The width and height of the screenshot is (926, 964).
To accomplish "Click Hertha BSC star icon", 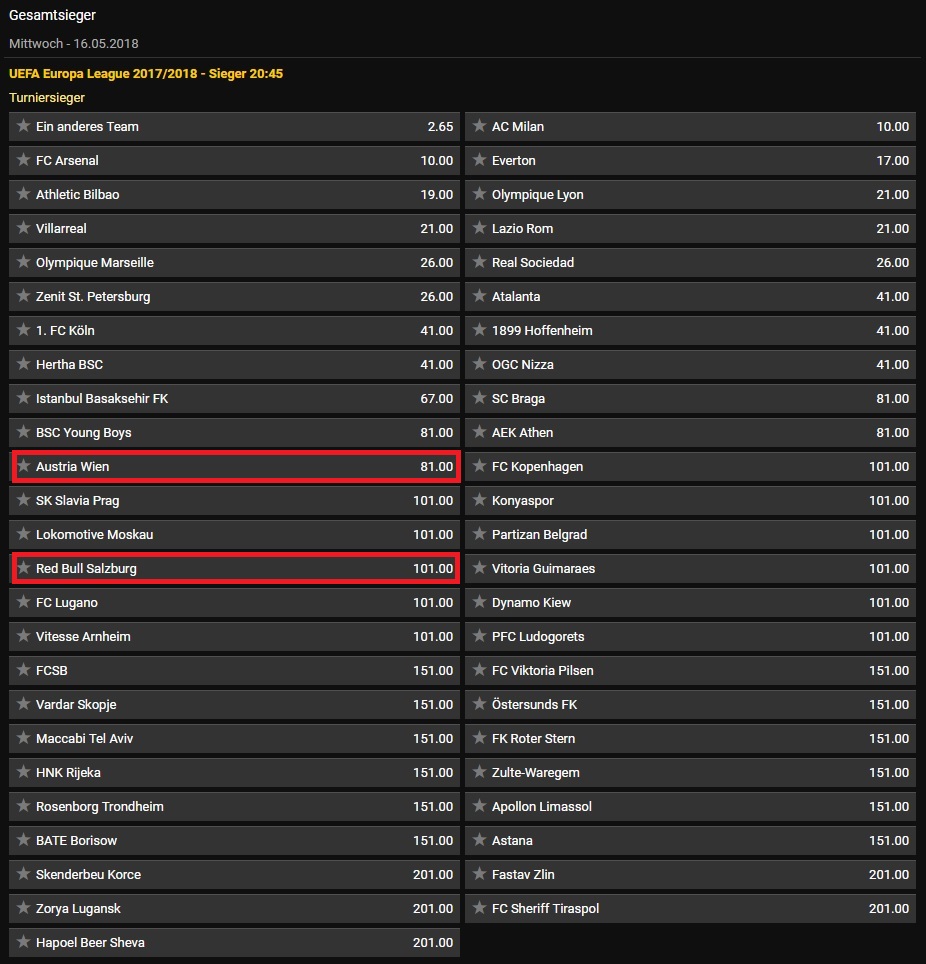I will (23, 364).
